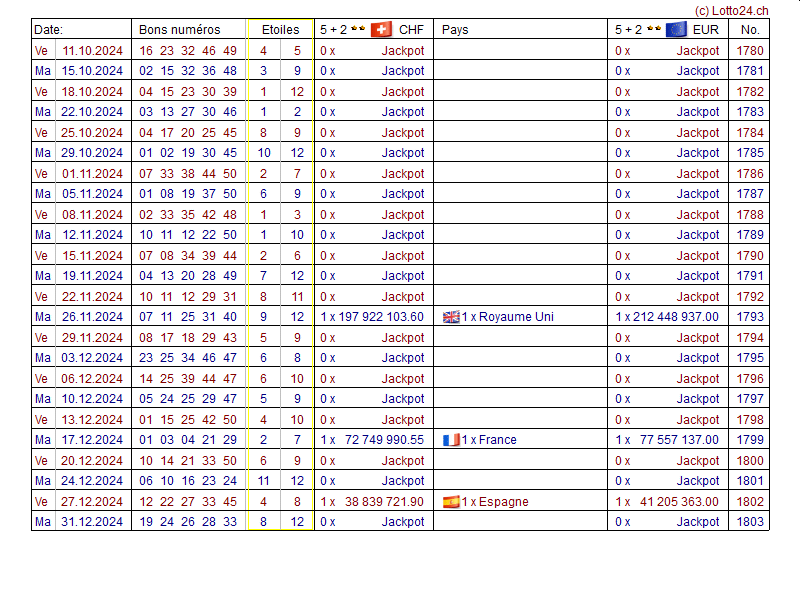This screenshot has width=800, height=600.
Task: Click the European Union flag icon
Action: point(676,29)
